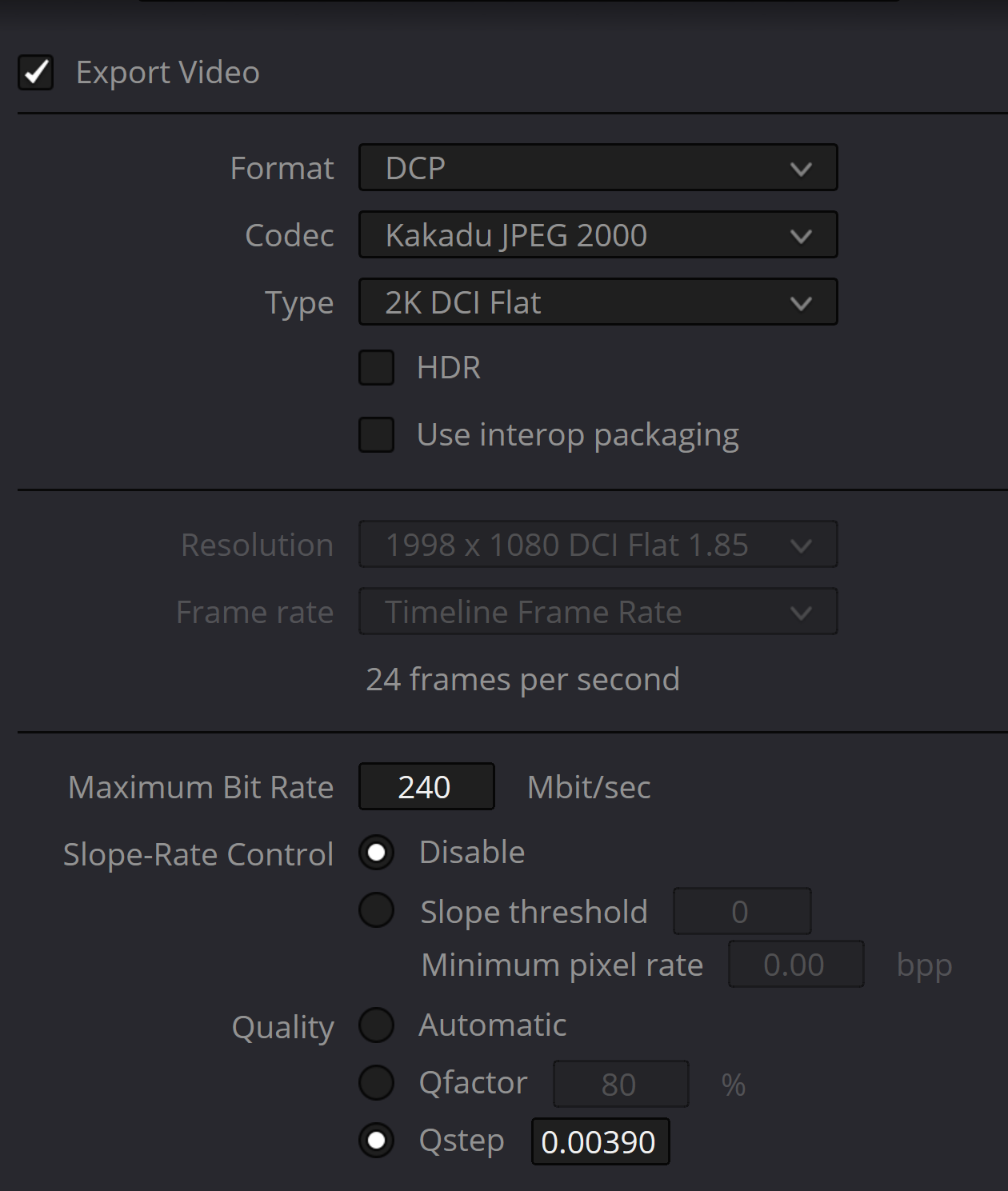Enable Use interop packaging checkbox
Screen dimensions: 1008x1191
pyautogui.click(x=376, y=435)
